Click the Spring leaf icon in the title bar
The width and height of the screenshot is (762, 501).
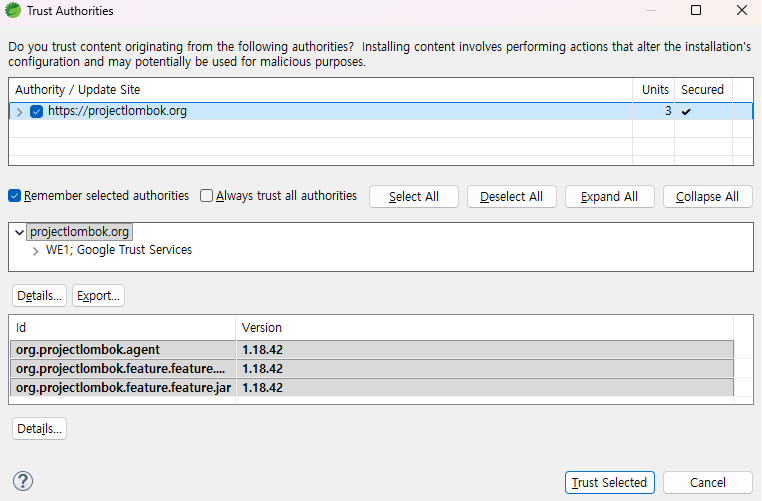tap(13, 10)
